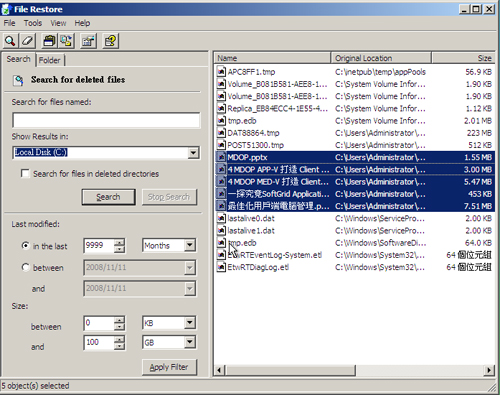Image resolution: width=500 pixels, height=395 pixels.
Task: Enable Search for files in deleted directories
Action: [25, 174]
